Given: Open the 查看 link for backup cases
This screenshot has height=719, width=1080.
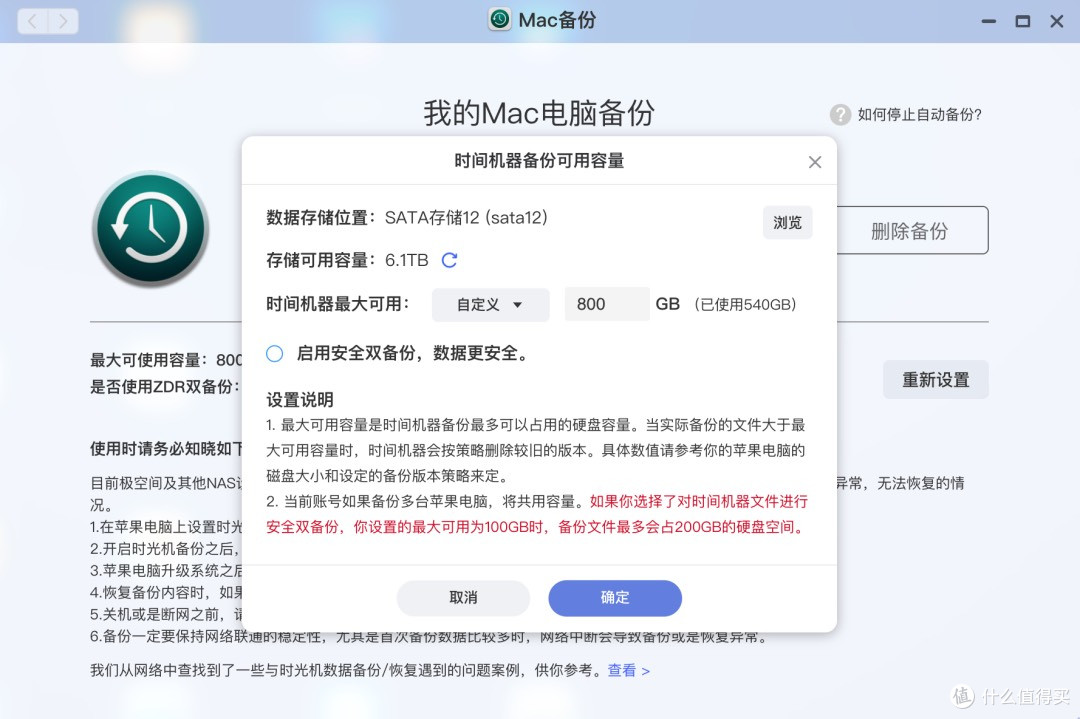Looking at the screenshot, I should (x=621, y=671).
